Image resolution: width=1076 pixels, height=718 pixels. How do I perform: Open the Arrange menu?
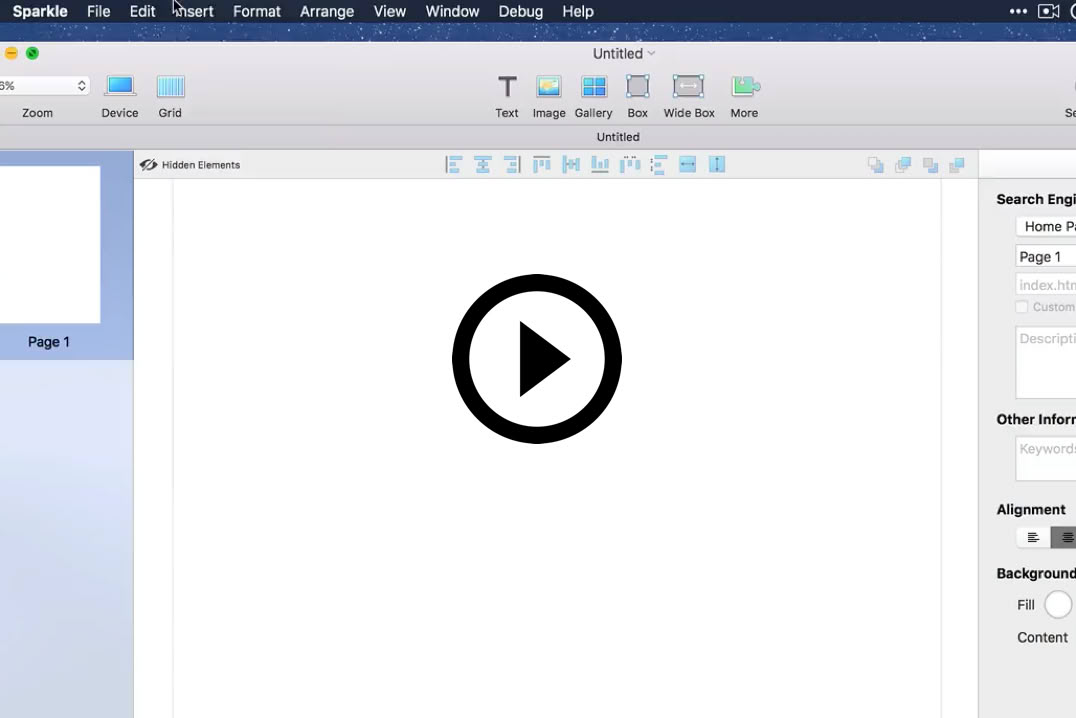[x=327, y=12]
